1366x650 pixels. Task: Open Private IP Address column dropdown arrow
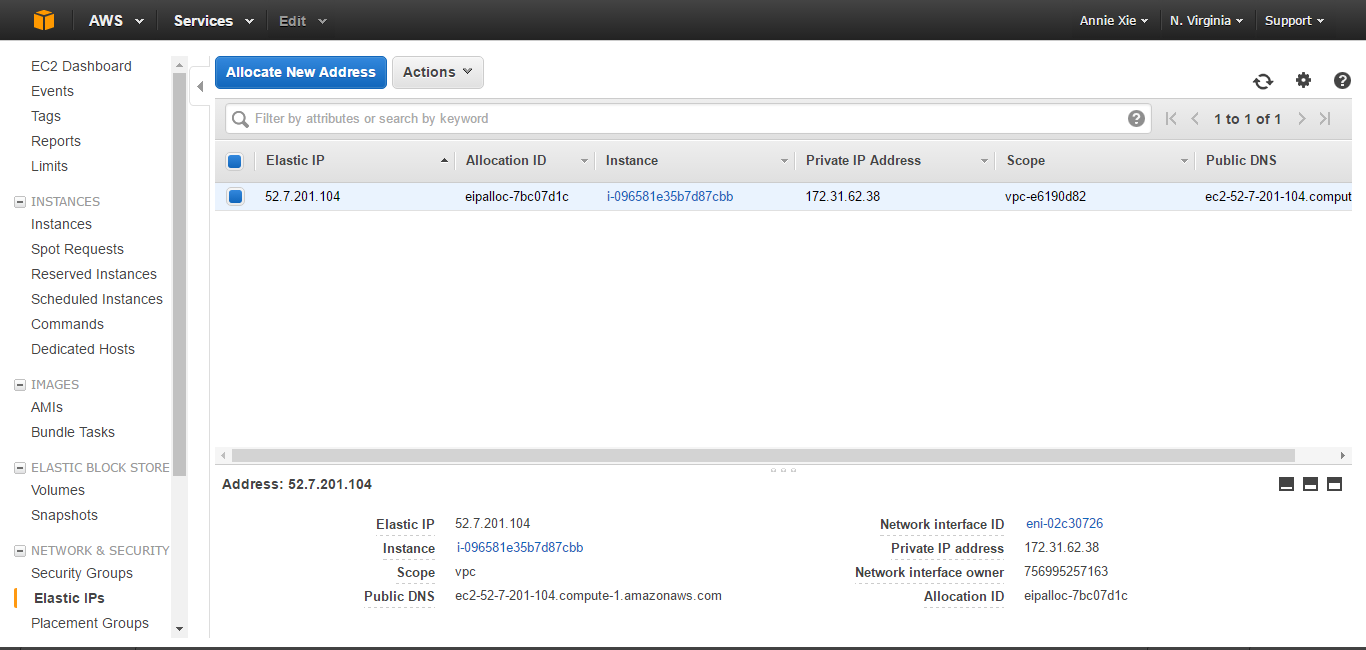[x=984, y=161]
